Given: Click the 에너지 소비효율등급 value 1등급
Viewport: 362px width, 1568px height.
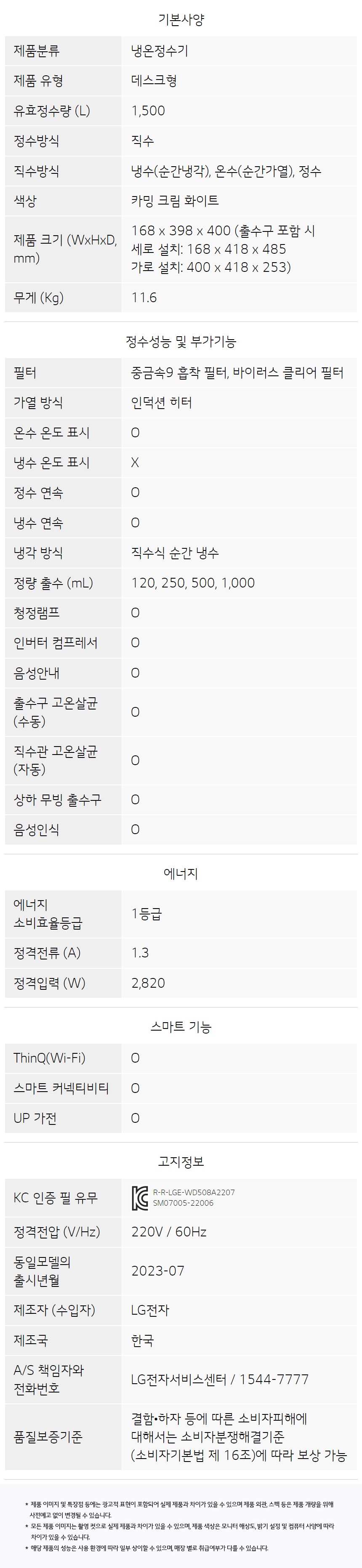Looking at the screenshot, I should pyautogui.click(x=146, y=914).
